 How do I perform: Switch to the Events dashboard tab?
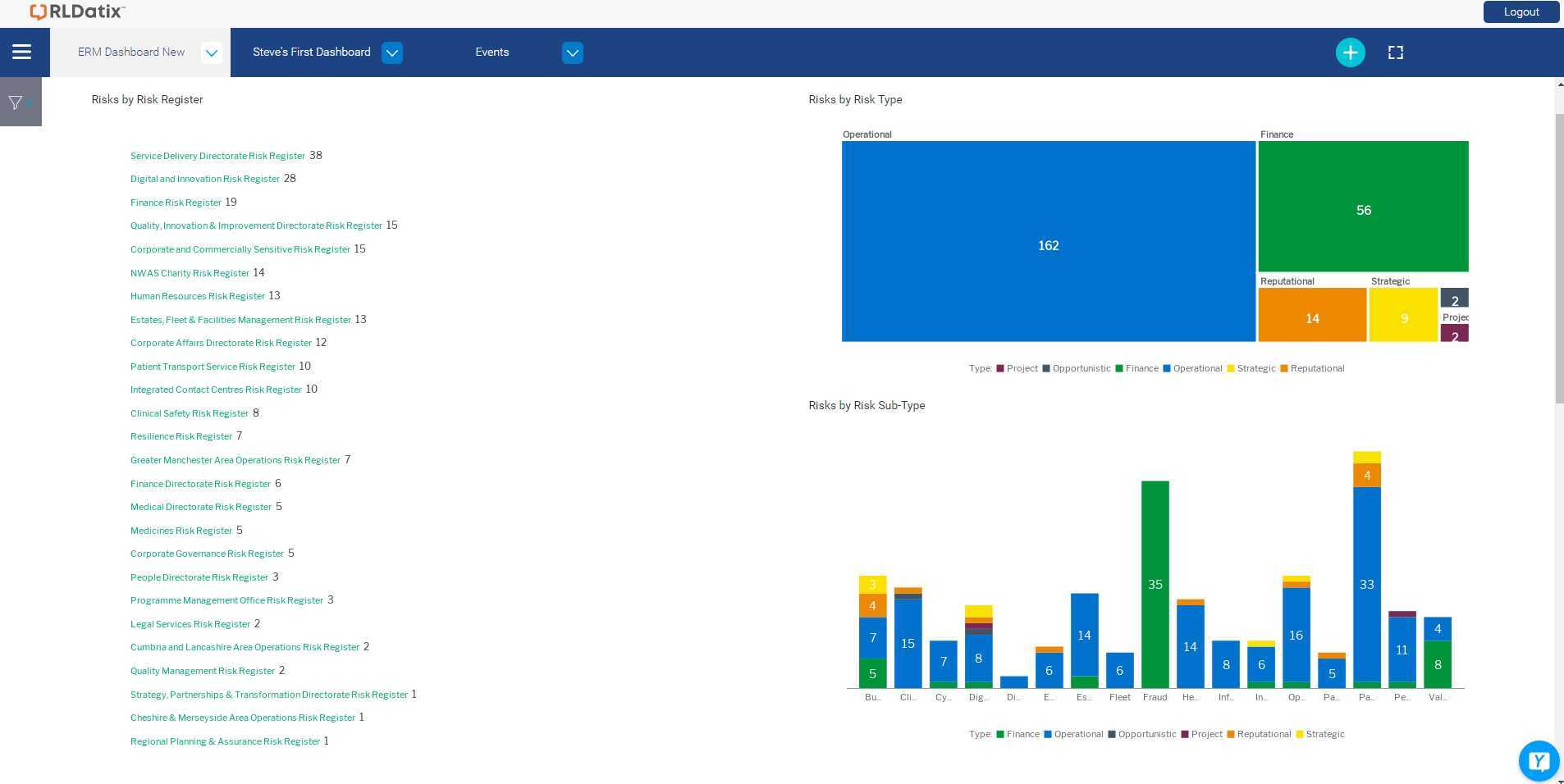pyautogui.click(x=492, y=52)
